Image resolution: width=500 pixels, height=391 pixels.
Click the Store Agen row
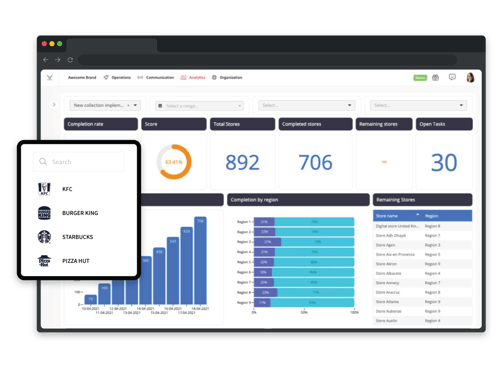click(422, 245)
